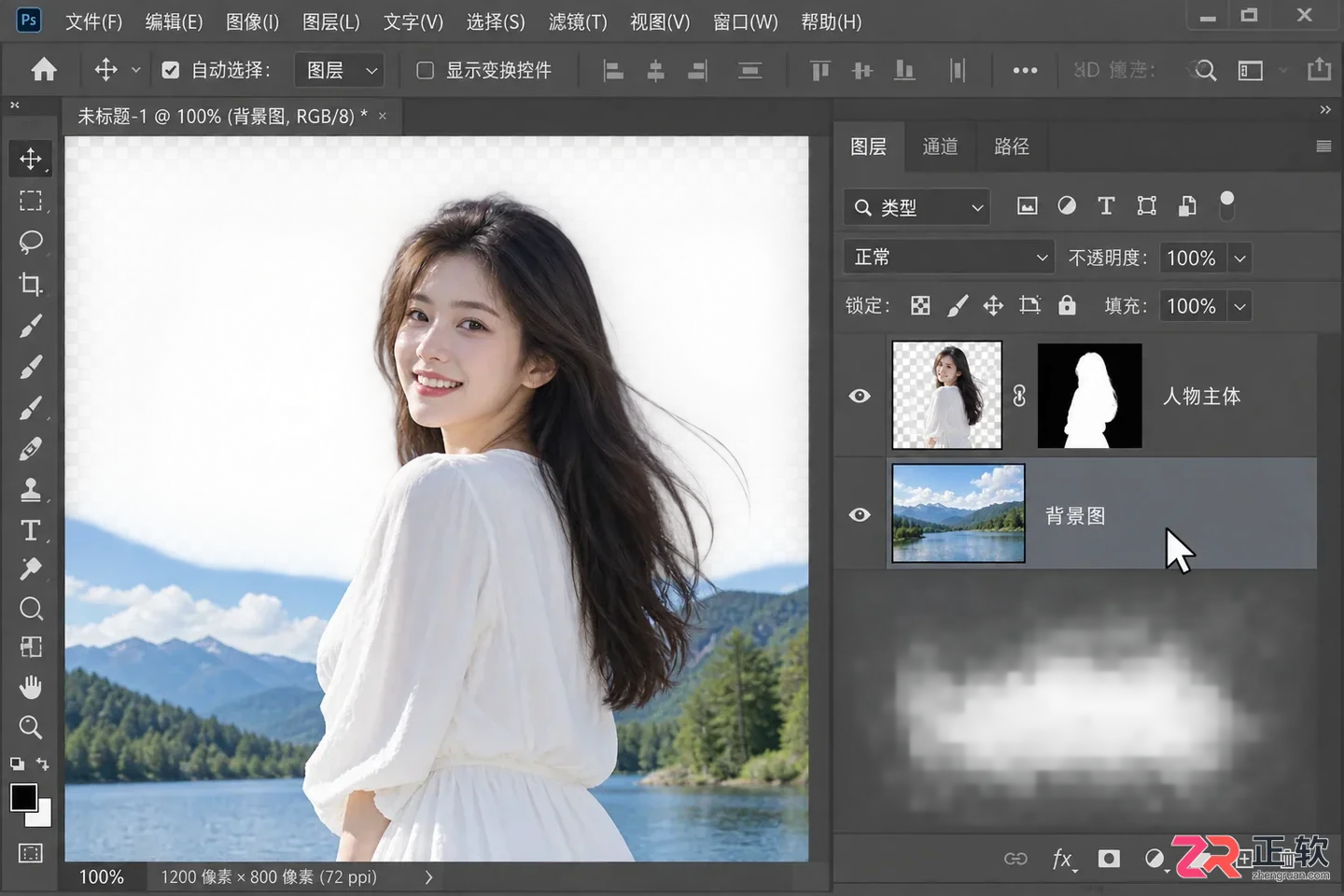Filter layers by smart objects icon

coord(1187,206)
